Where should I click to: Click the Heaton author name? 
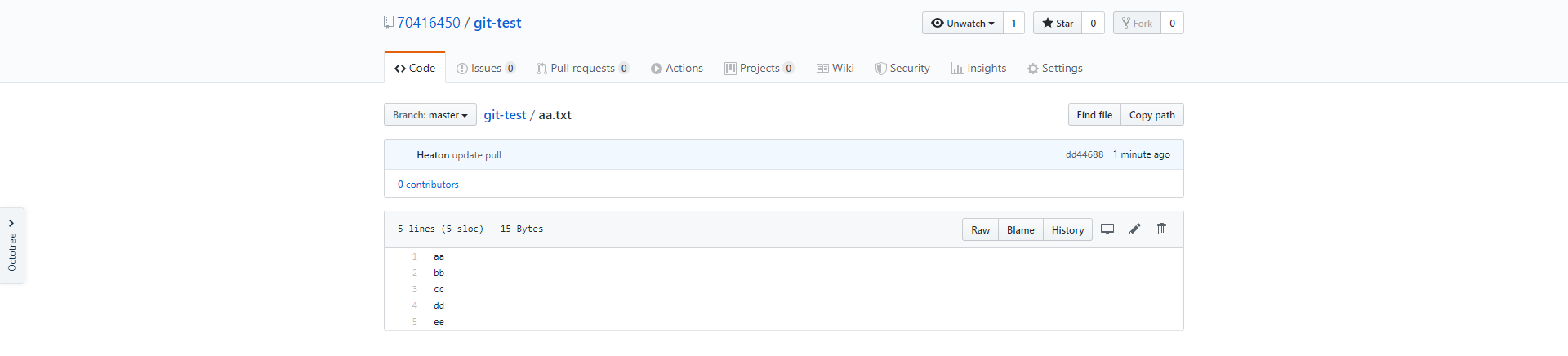pyautogui.click(x=433, y=155)
